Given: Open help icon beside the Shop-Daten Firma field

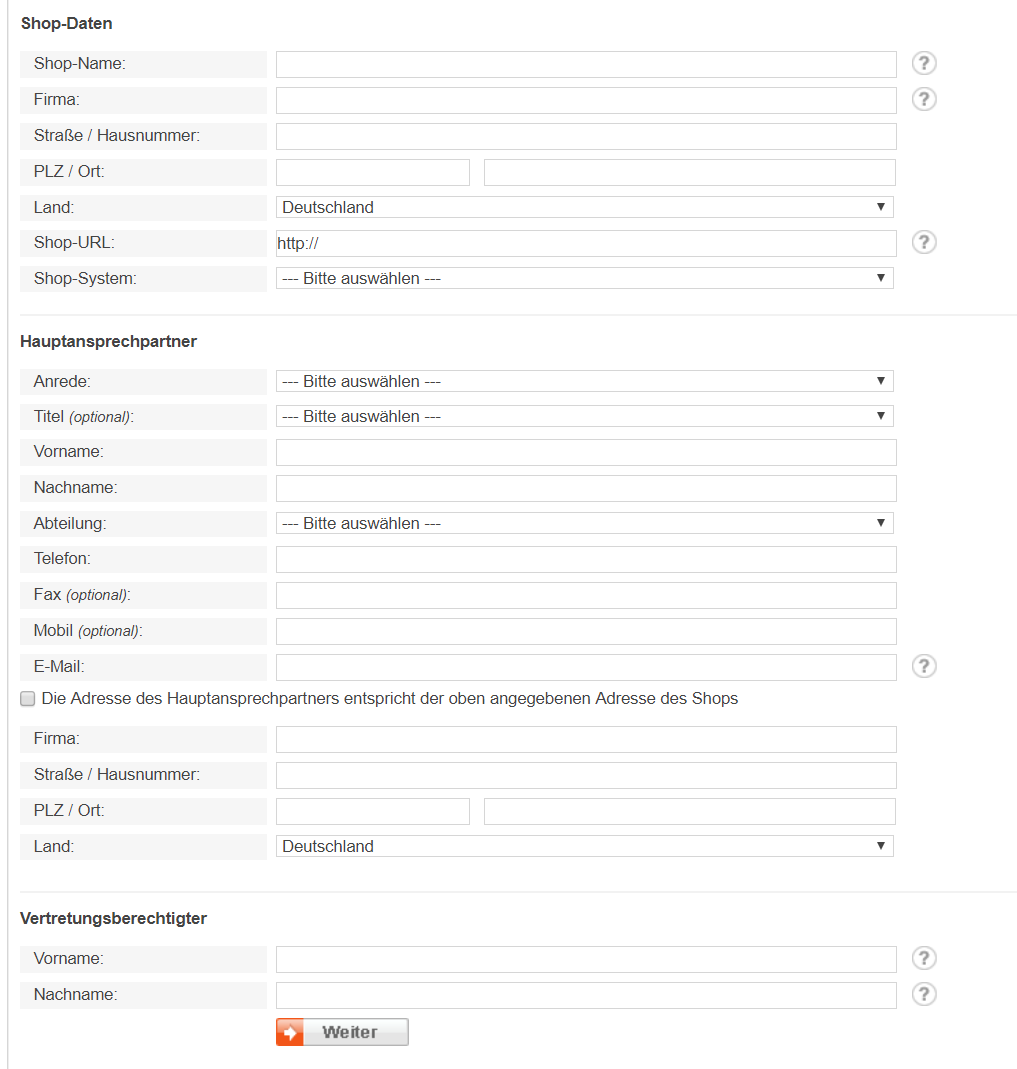Looking at the screenshot, I should pos(924,100).
